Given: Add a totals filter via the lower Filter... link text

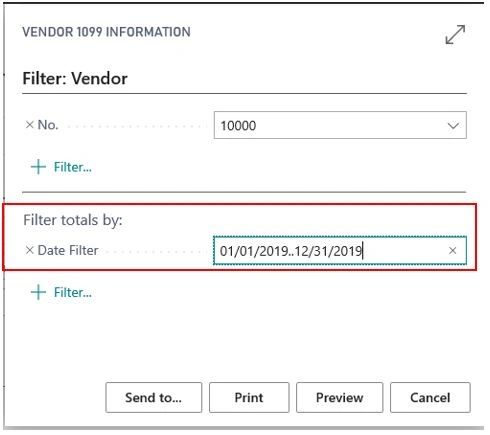Looking at the screenshot, I should coord(73,293).
